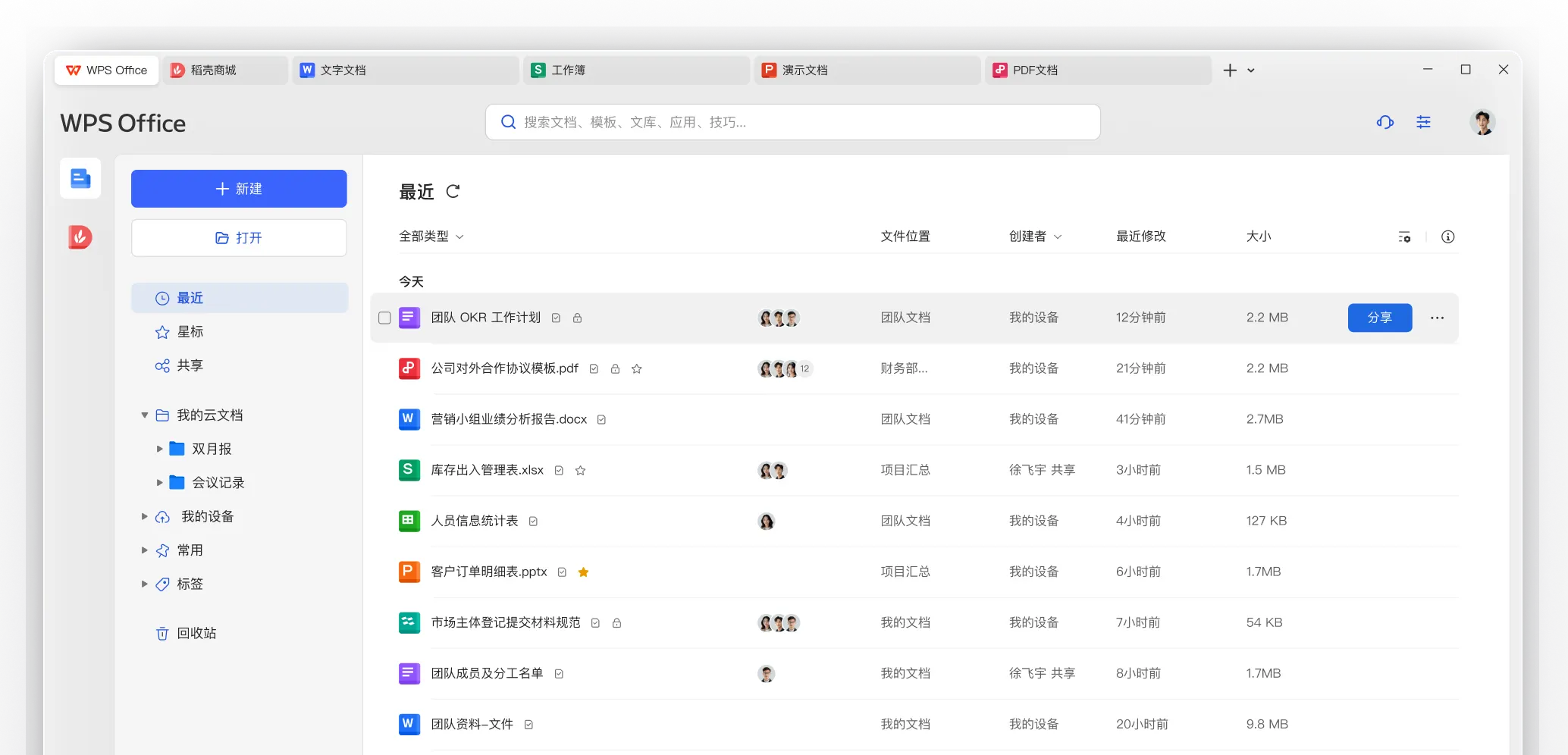Share 团队 OKR 工作计划 via its 分享 button
1568x755 pixels.
pos(1380,318)
